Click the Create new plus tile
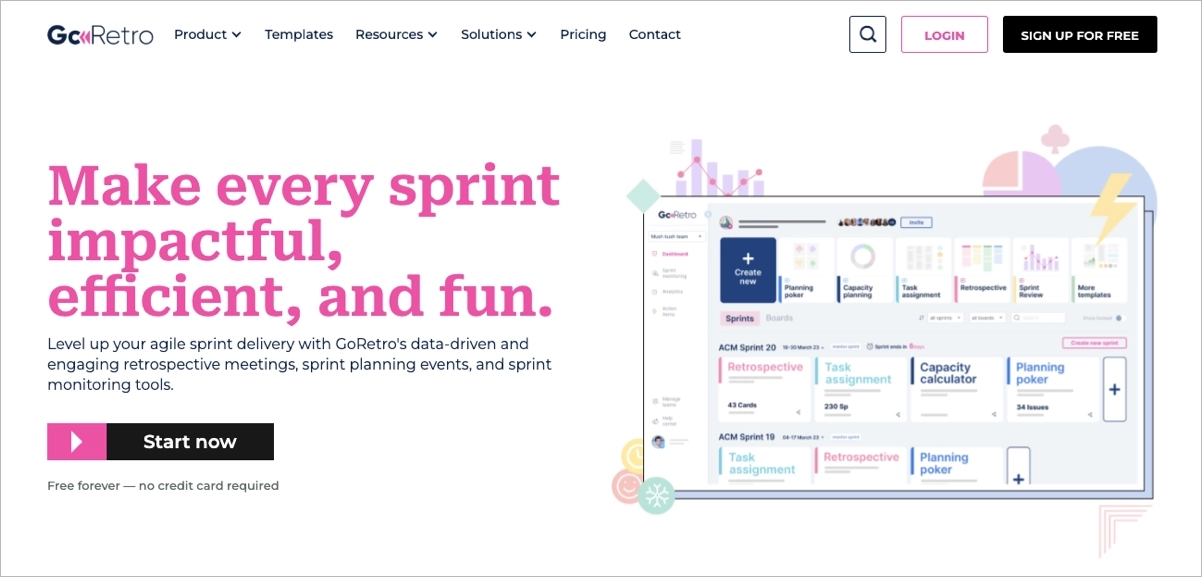The height and width of the screenshot is (577, 1202). point(748,270)
